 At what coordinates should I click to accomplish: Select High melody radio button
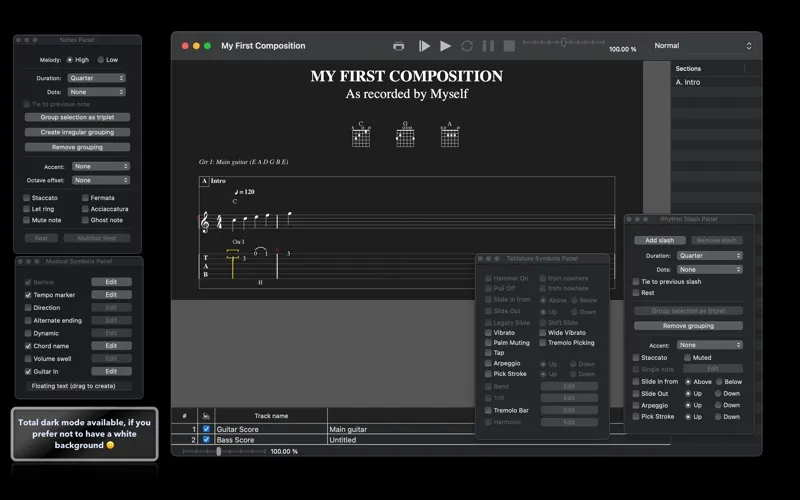tap(70, 60)
